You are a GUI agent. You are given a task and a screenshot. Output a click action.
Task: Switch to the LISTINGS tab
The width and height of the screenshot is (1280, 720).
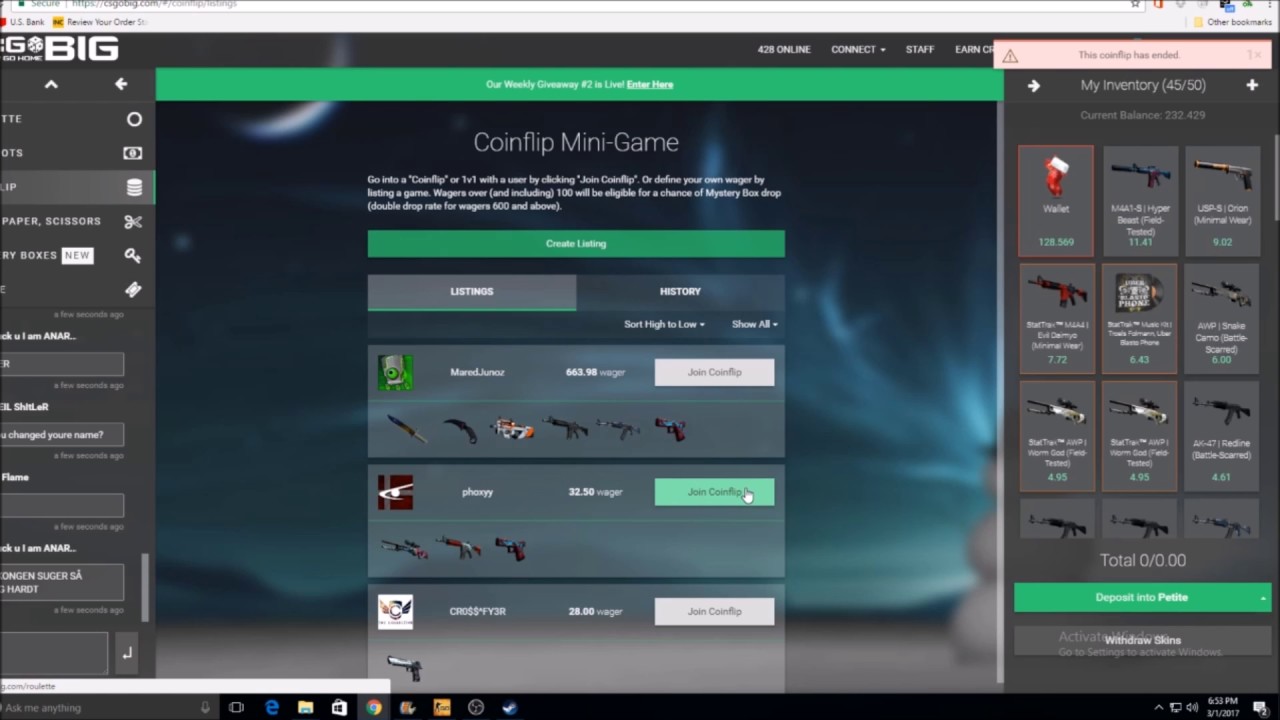pos(472,291)
